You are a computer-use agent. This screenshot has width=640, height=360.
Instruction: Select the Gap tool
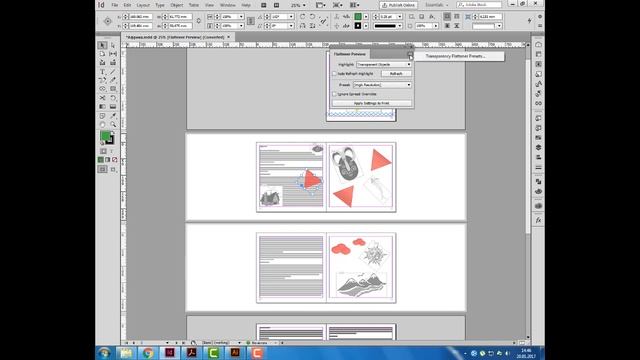point(113,54)
